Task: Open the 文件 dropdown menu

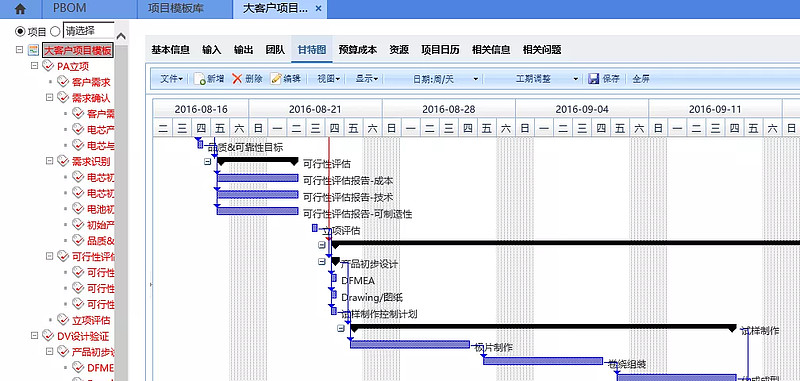Action: click(x=172, y=79)
